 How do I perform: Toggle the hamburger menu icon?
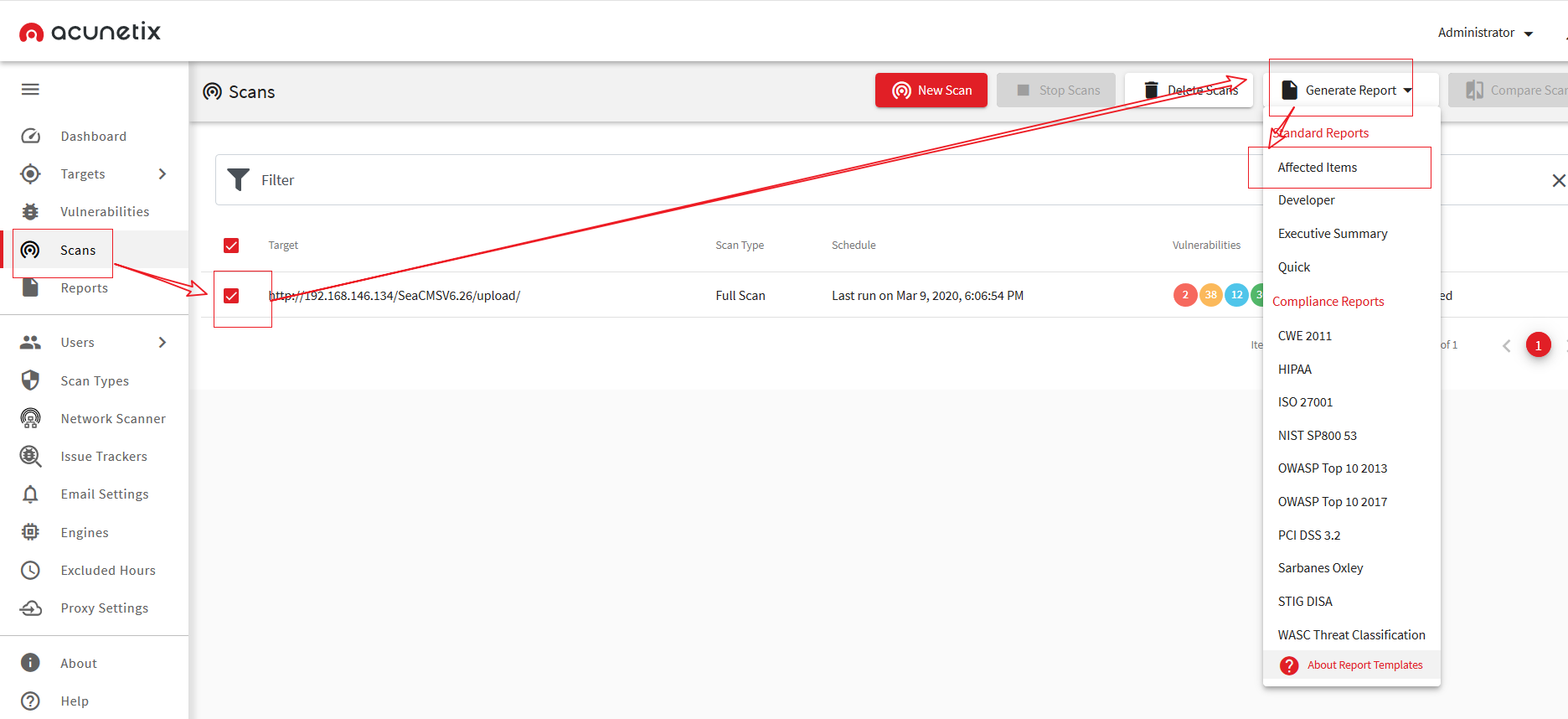pyautogui.click(x=30, y=90)
